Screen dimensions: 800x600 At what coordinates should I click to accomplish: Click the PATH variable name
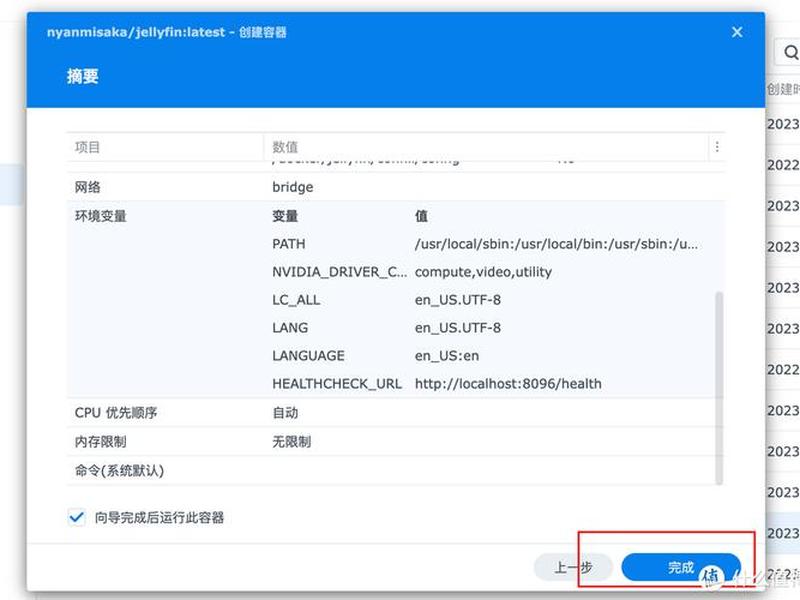click(289, 244)
